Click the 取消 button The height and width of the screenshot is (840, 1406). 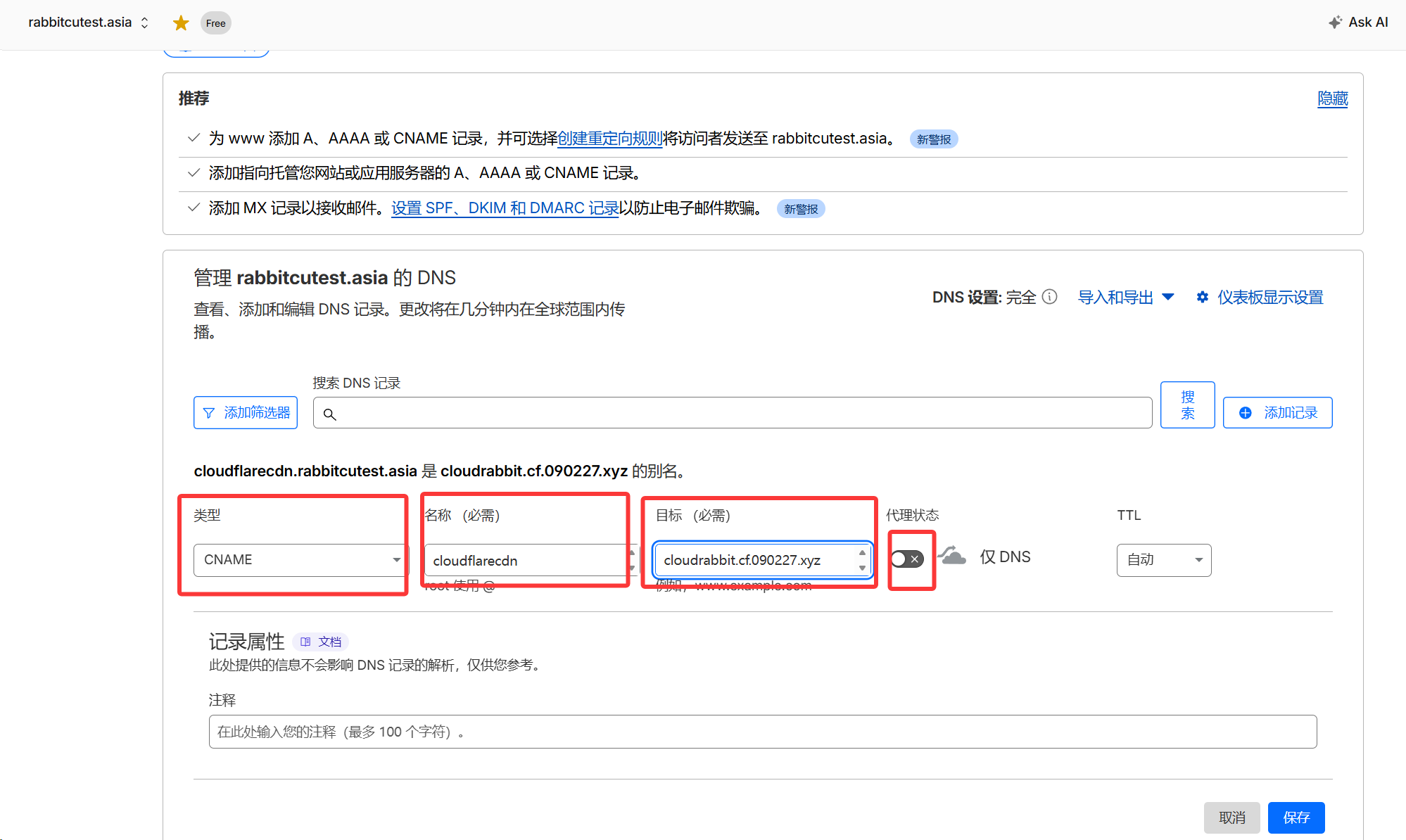pos(1231,817)
